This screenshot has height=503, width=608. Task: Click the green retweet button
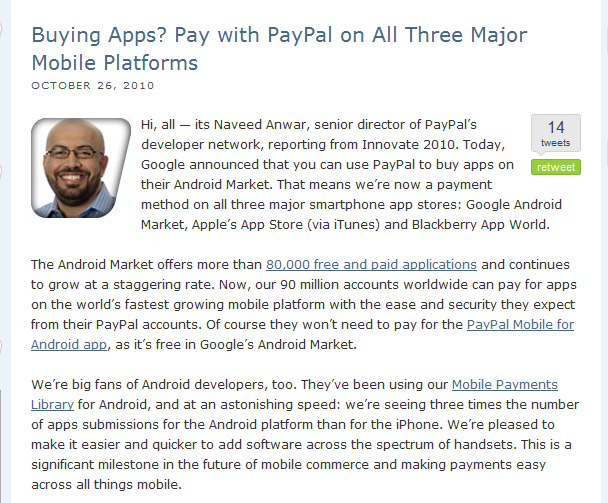(556, 167)
